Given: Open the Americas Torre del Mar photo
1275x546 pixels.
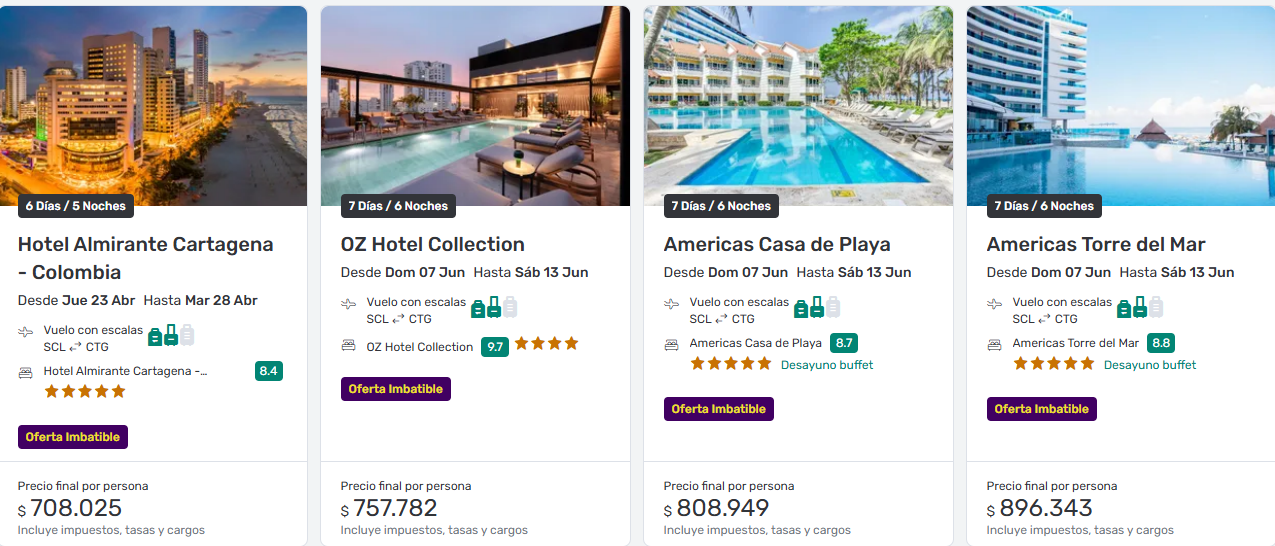Looking at the screenshot, I should (1120, 100).
